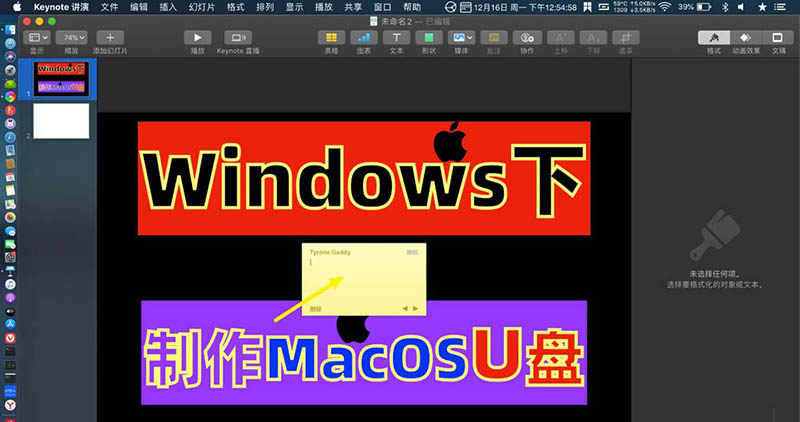Click the Play slideshow button in toolbar
This screenshot has height=422, width=800.
pos(198,37)
